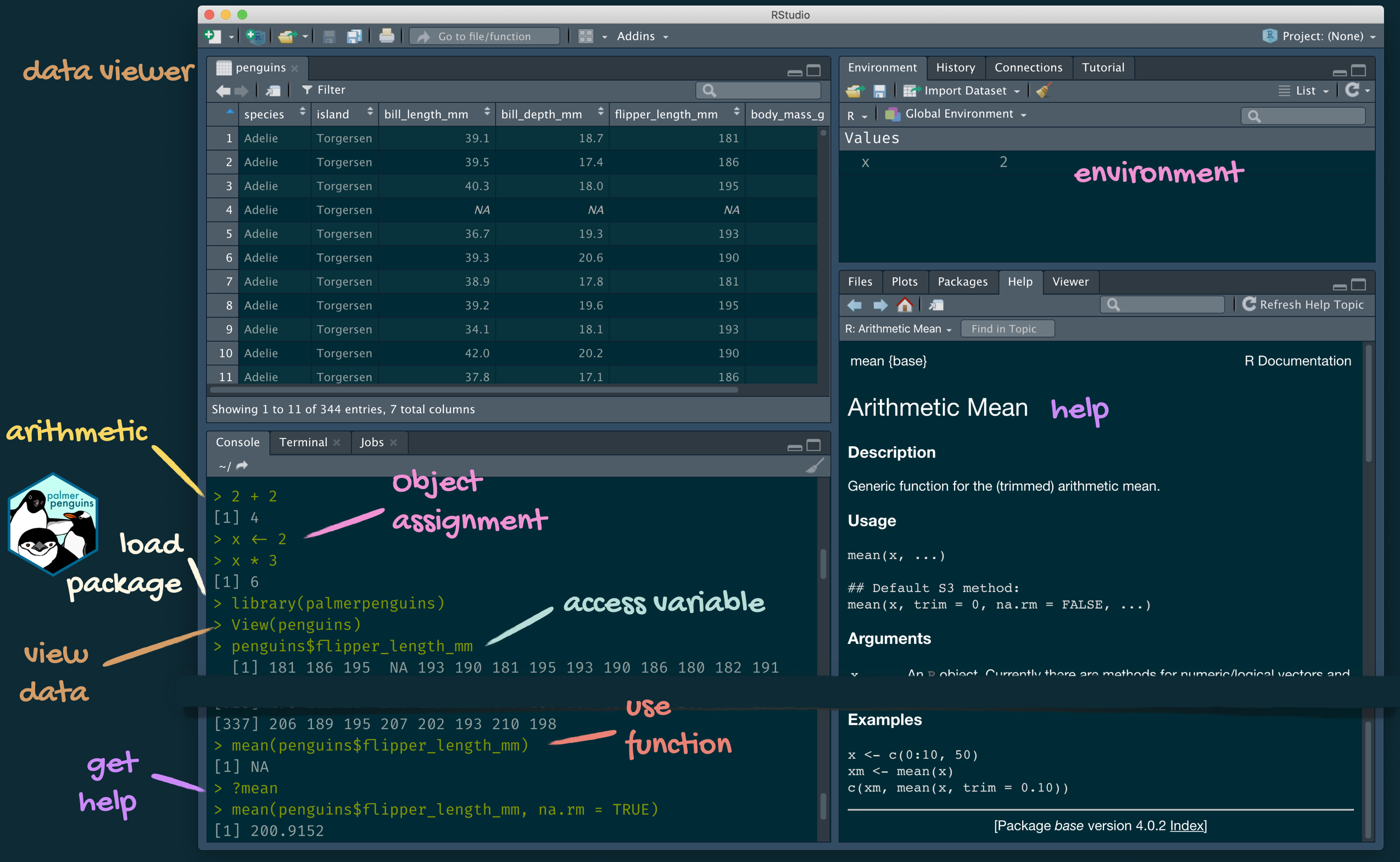1400x862 pixels.
Task: Switch to the History tab
Action: click(x=955, y=67)
